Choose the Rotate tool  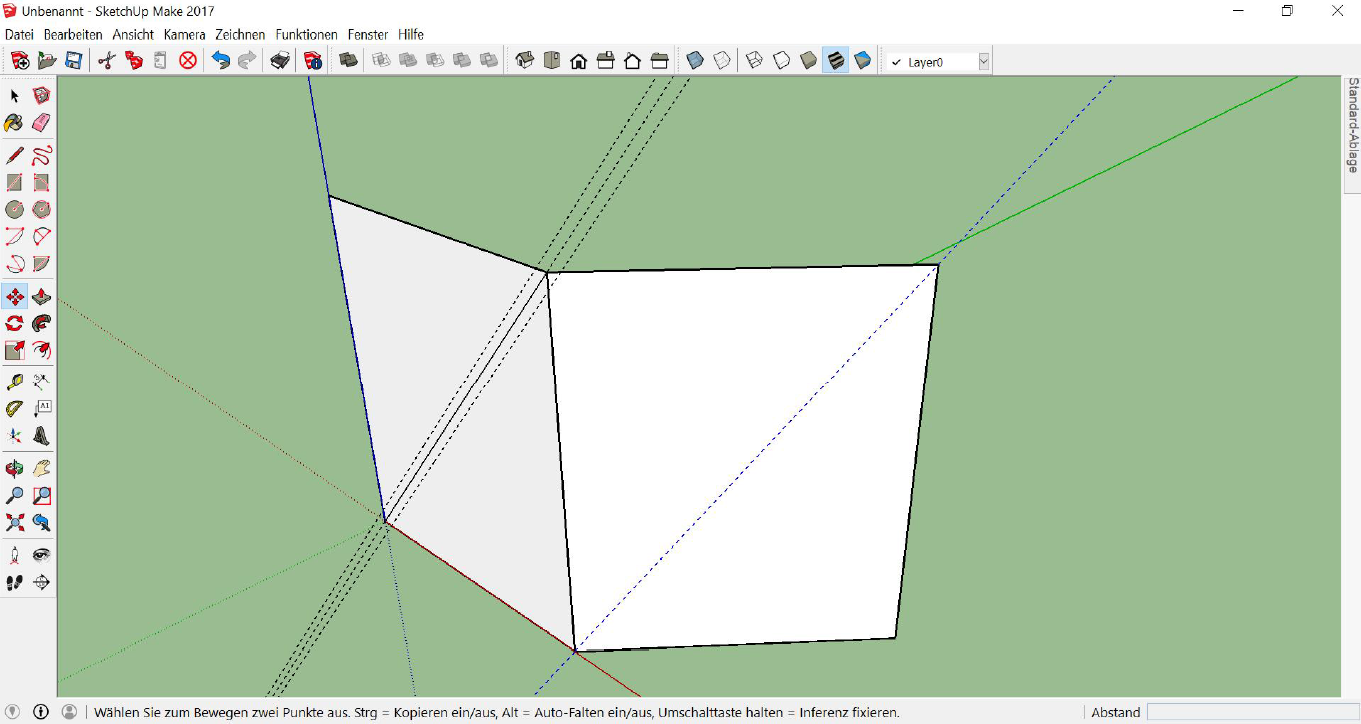[14, 324]
